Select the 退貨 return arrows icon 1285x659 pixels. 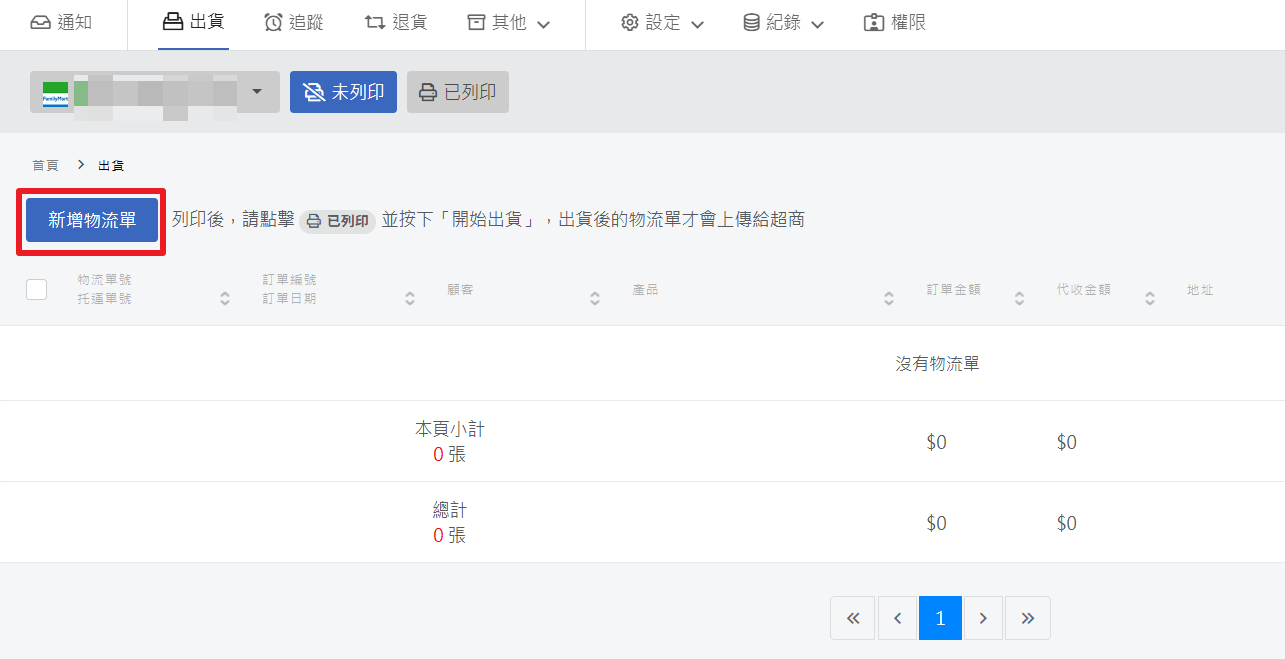[x=375, y=22]
